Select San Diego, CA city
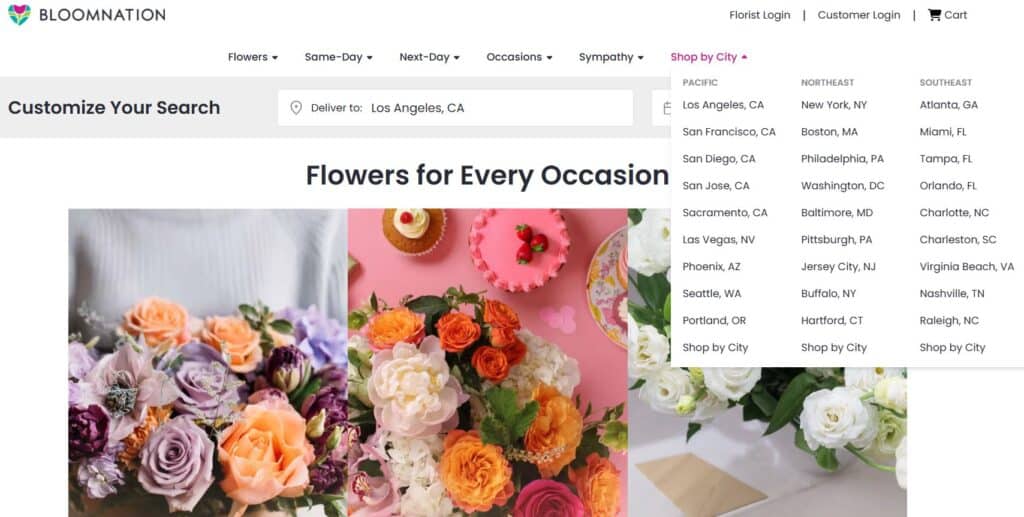The image size is (1024, 517). coord(718,159)
